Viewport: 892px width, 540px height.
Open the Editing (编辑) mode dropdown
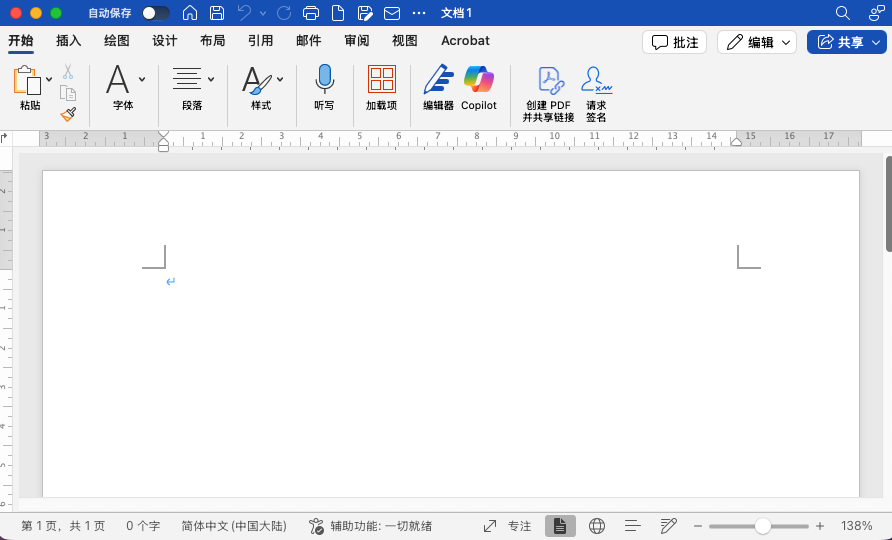pos(757,42)
